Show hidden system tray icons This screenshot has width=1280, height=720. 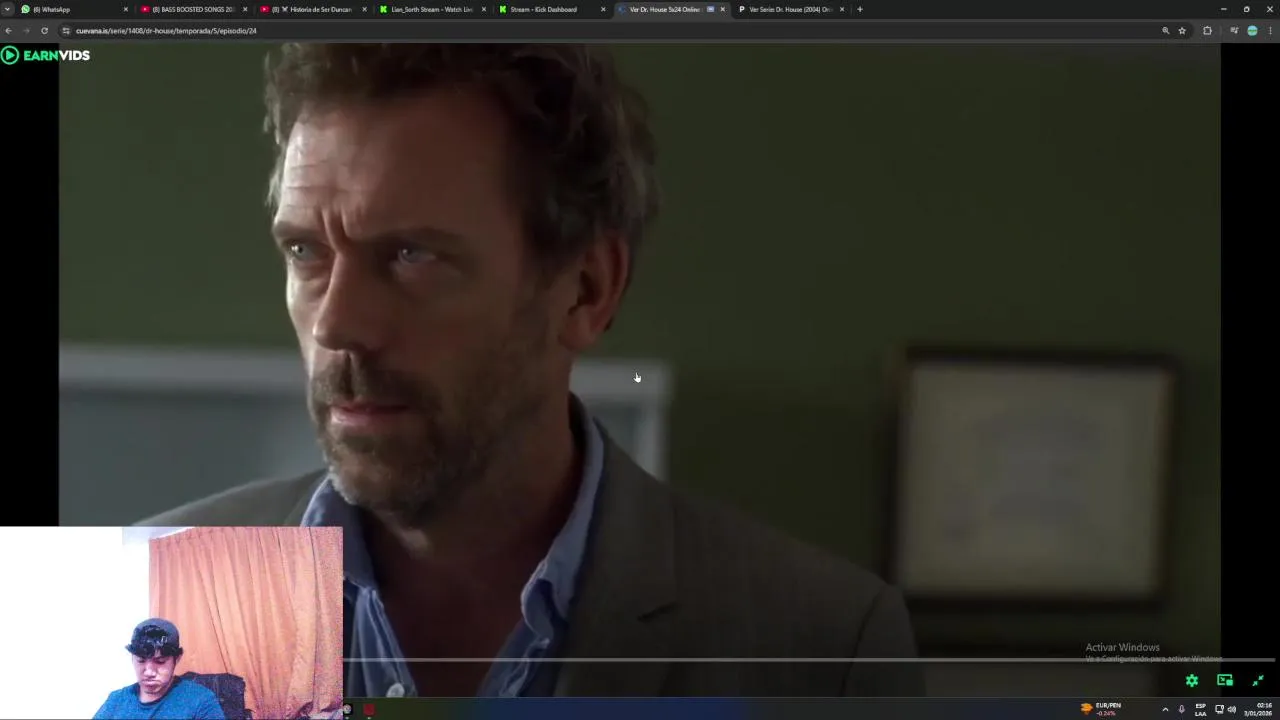pyautogui.click(x=1165, y=709)
